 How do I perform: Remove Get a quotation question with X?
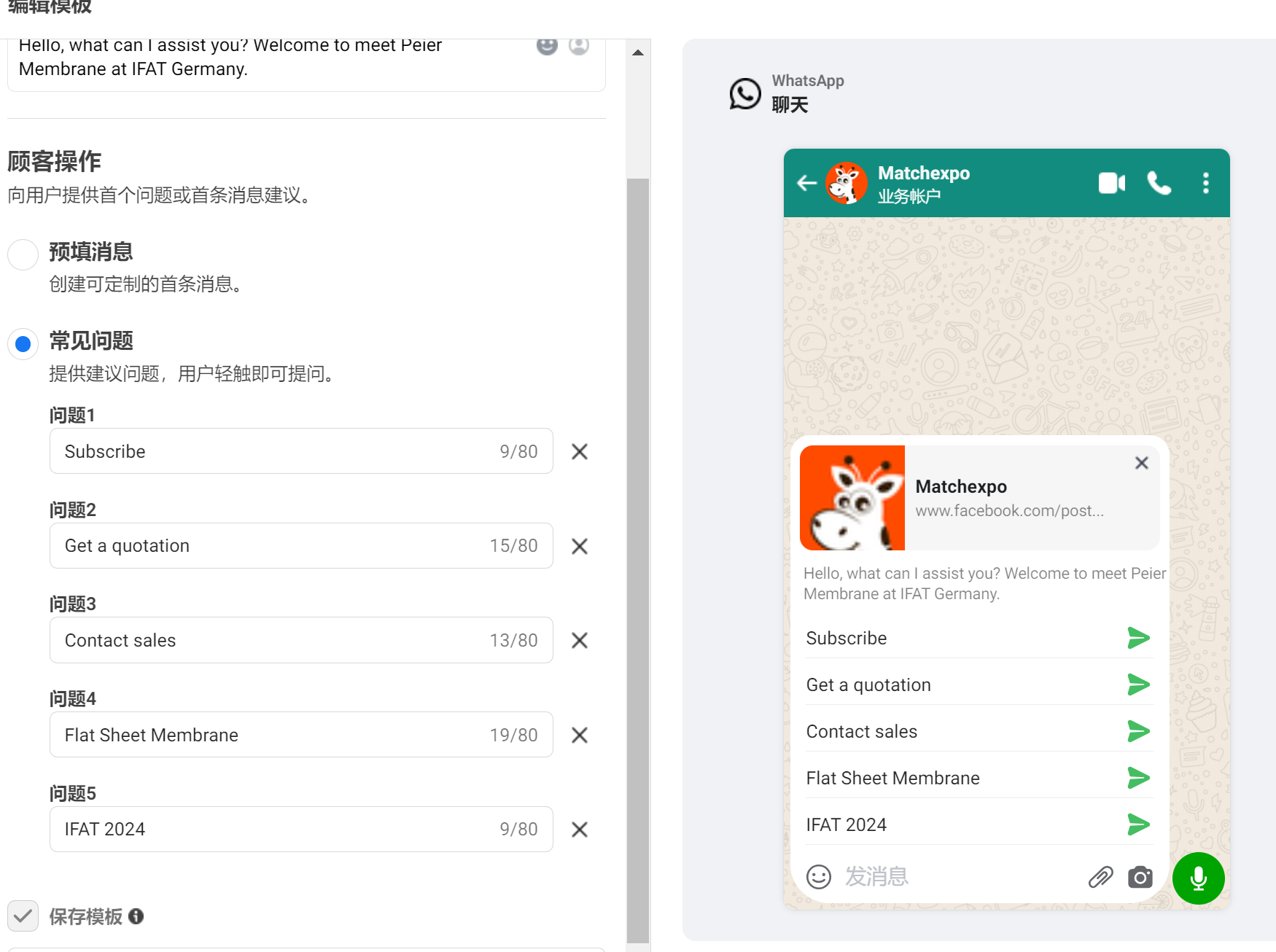click(580, 546)
